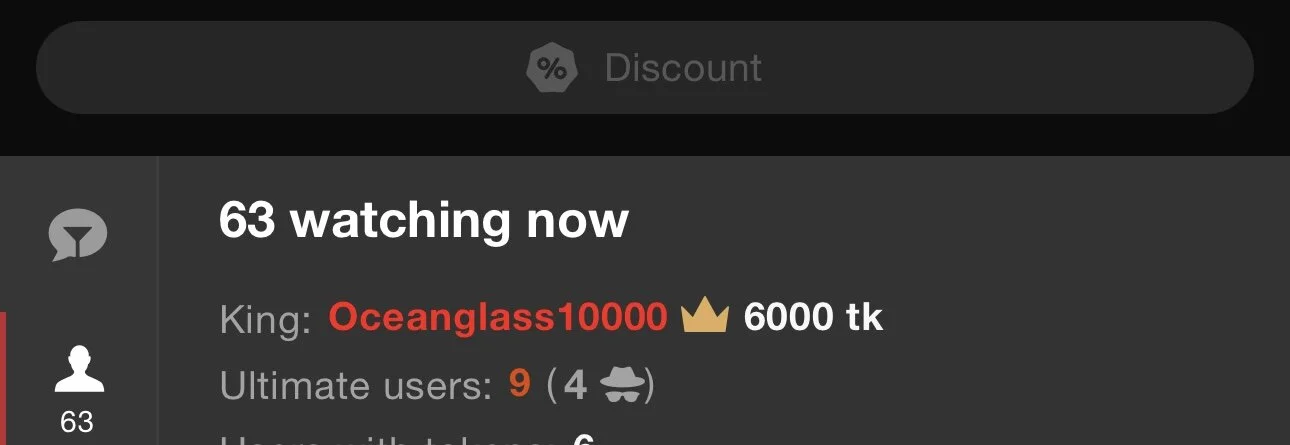Image resolution: width=1290 pixels, height=445 pixels.
Task: Click the 'Discount' text label
Action: click(683, 68)
